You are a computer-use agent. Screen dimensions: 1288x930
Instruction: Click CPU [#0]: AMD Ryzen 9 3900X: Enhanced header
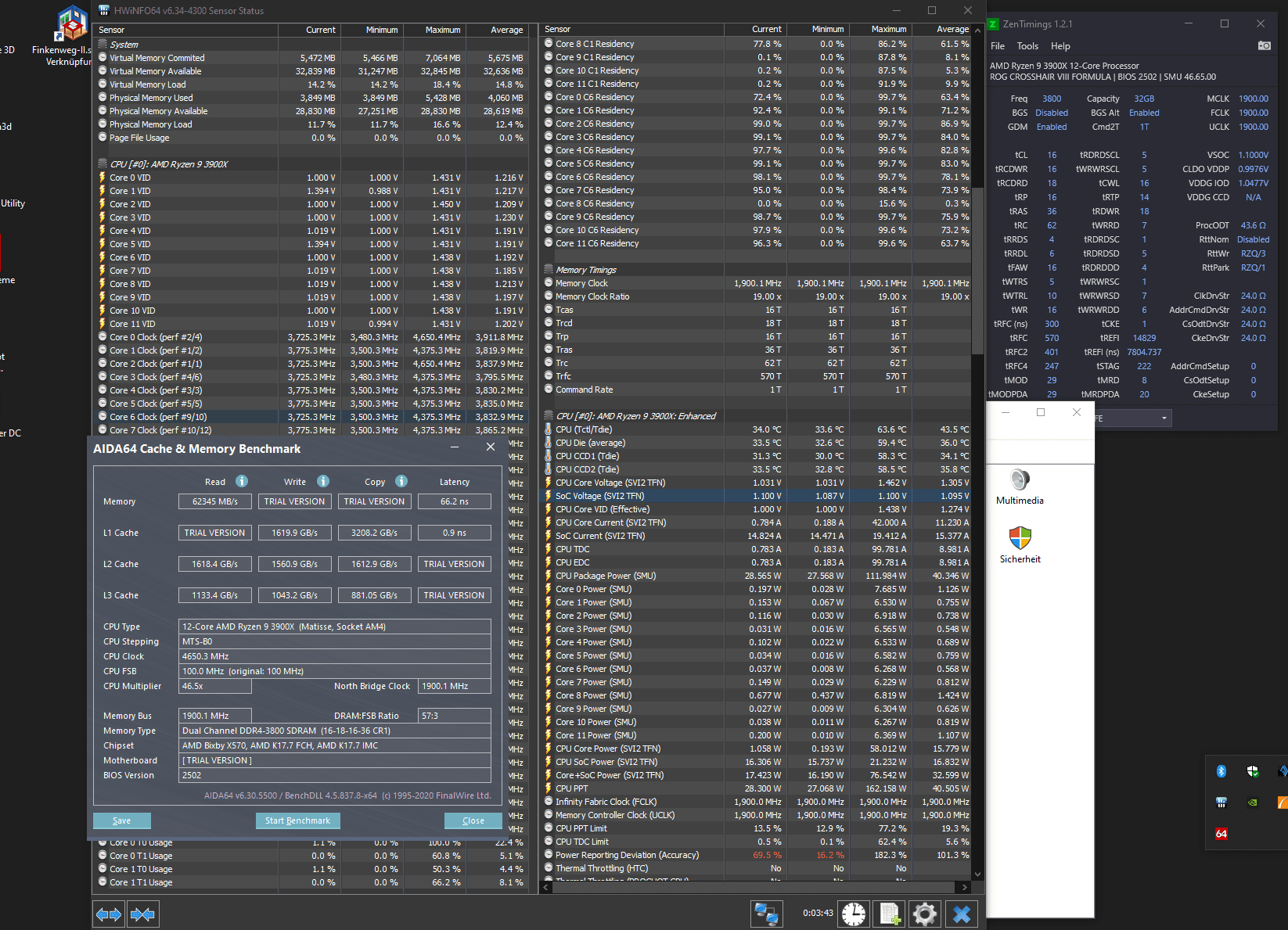pos(635,416)
